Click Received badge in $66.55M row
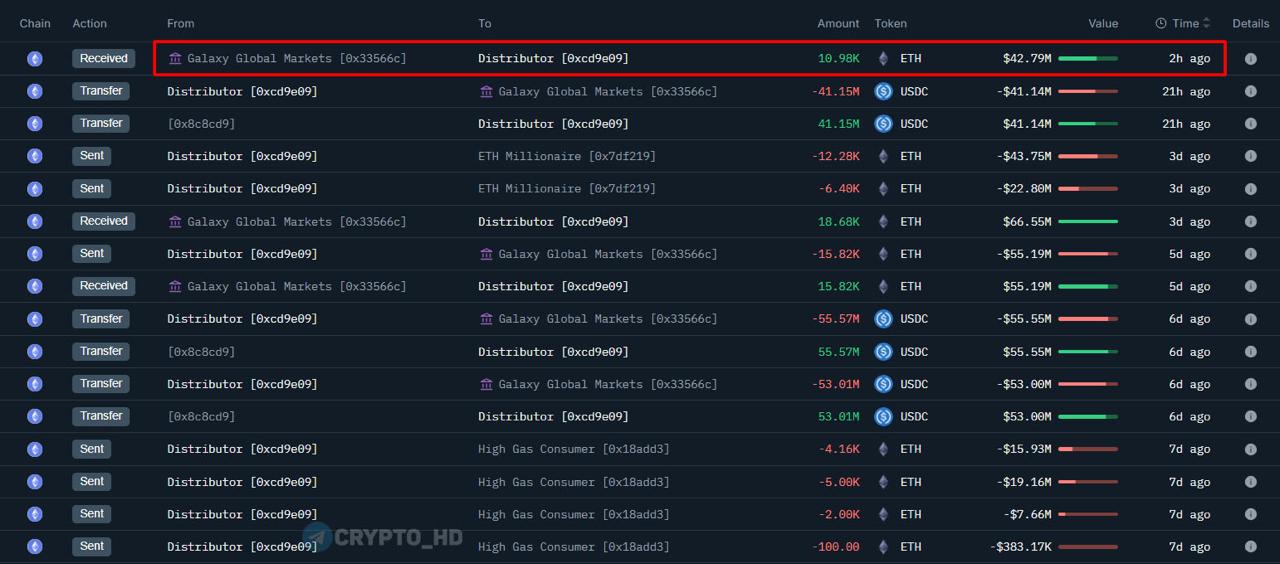The image size is (1280, 564). 104,221
